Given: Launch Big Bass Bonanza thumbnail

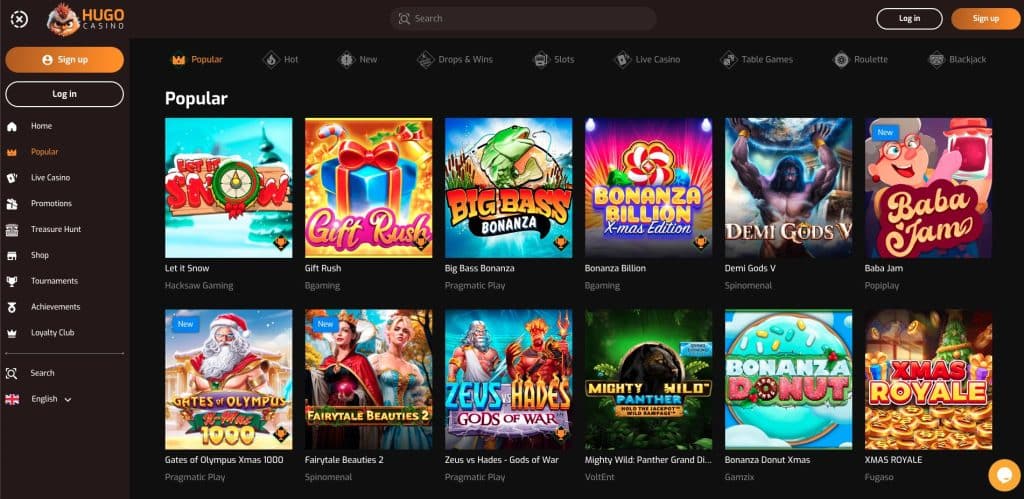Looking at the screenshot, I should coord(508,188).
